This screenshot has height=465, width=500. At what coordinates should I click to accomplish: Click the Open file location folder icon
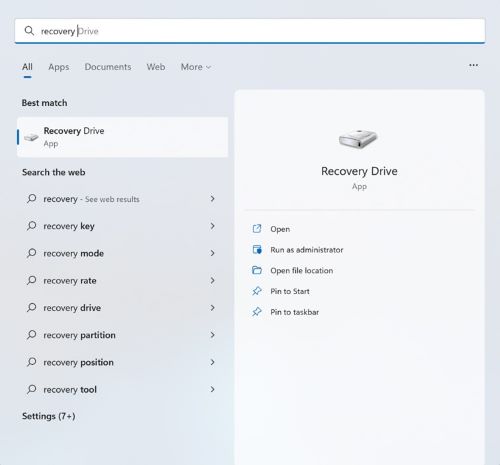coord(257,270)
